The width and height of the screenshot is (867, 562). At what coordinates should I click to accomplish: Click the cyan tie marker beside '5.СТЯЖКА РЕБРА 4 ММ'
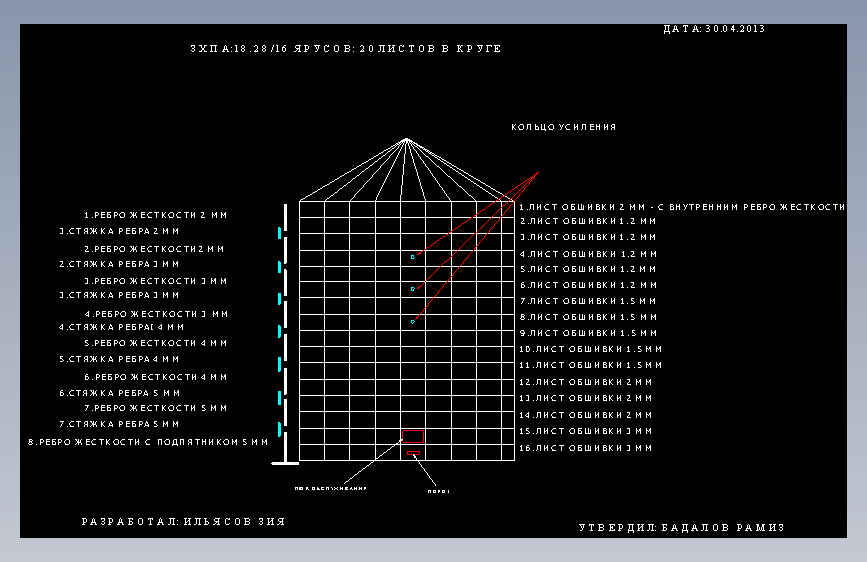279,364
